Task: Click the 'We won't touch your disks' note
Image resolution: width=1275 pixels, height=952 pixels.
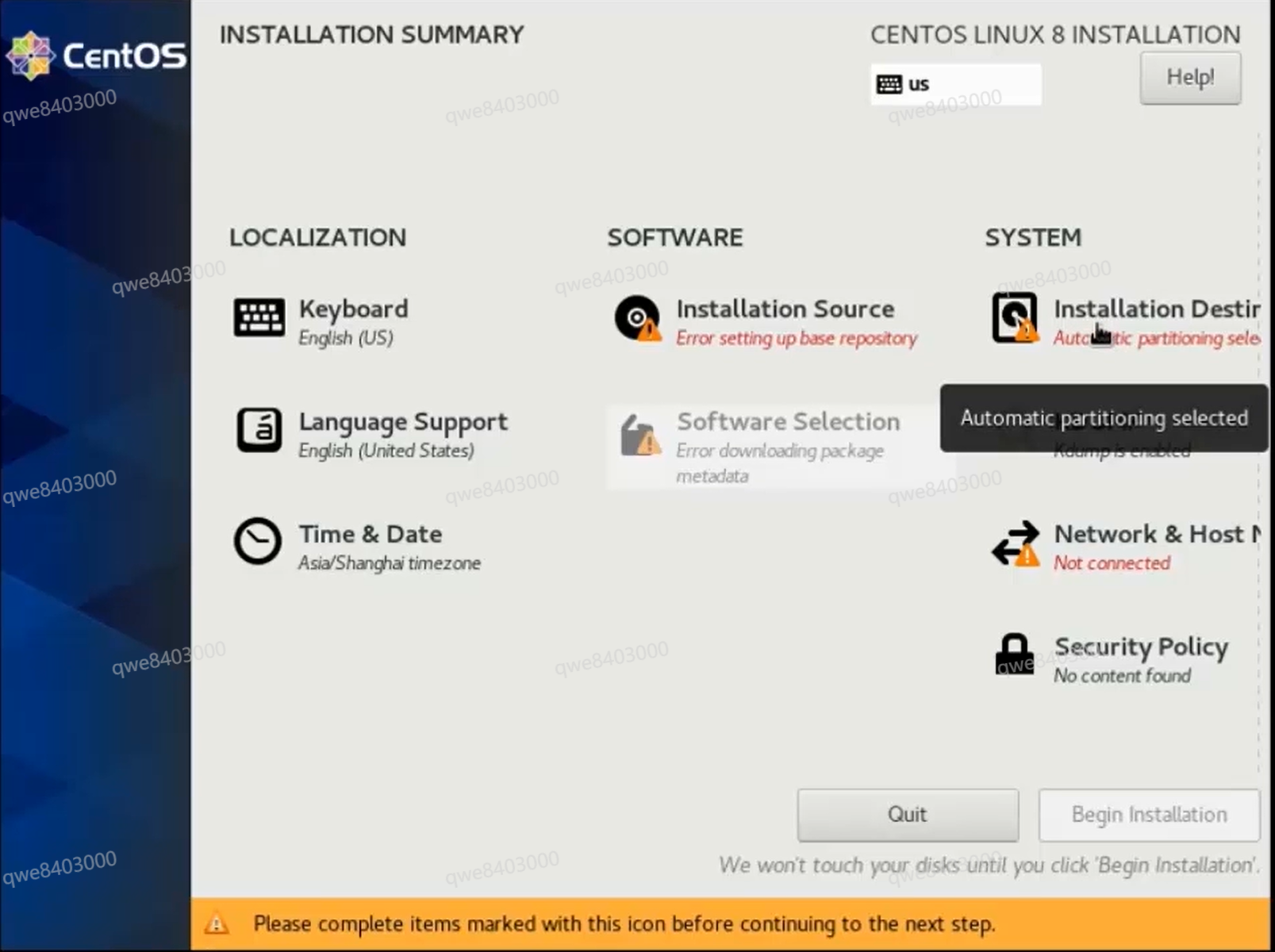Action: pyautogui.click(x=989, y=865)
